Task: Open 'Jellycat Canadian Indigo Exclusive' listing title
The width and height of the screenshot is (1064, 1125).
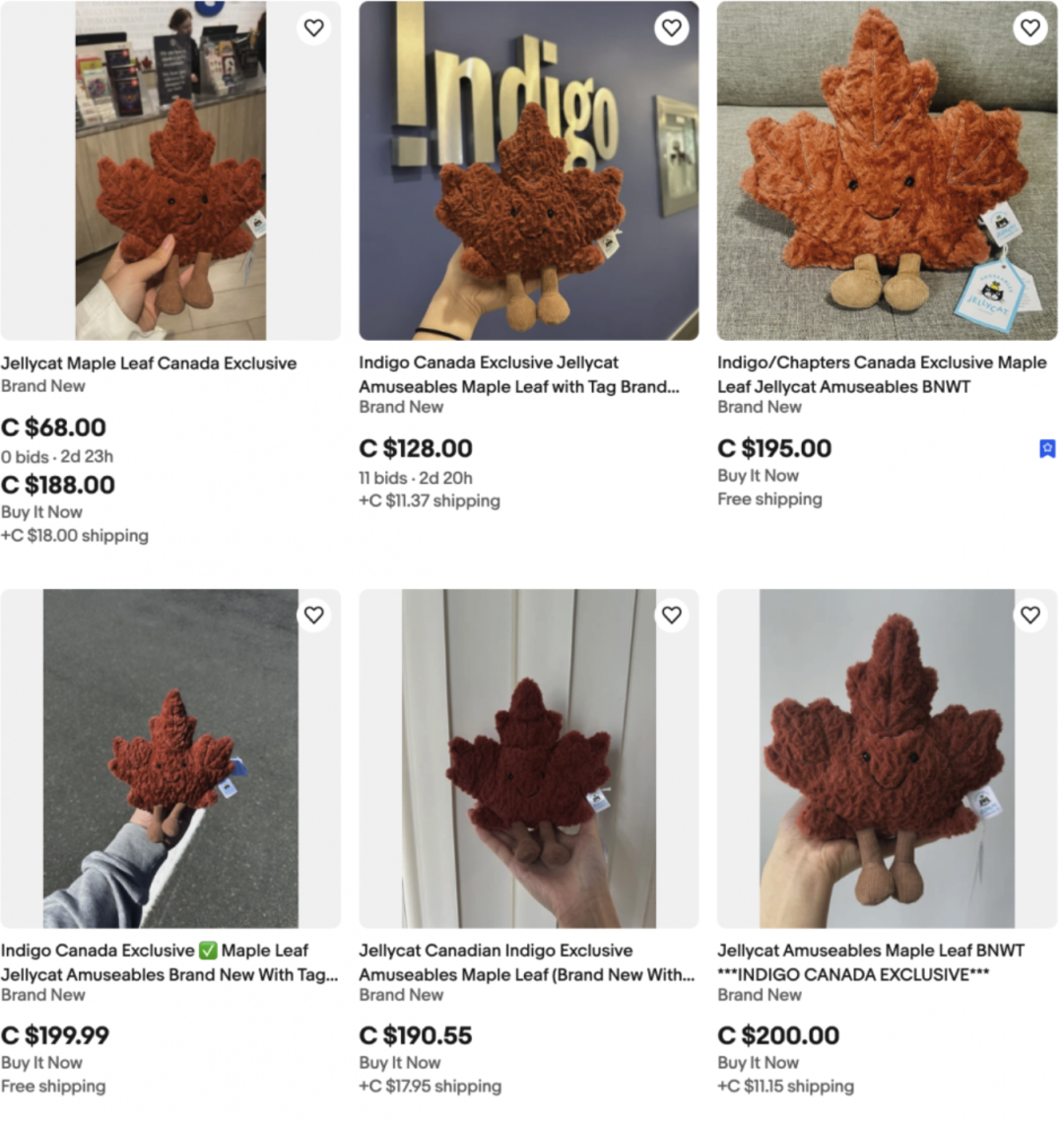Action: (x=527, y=962)
